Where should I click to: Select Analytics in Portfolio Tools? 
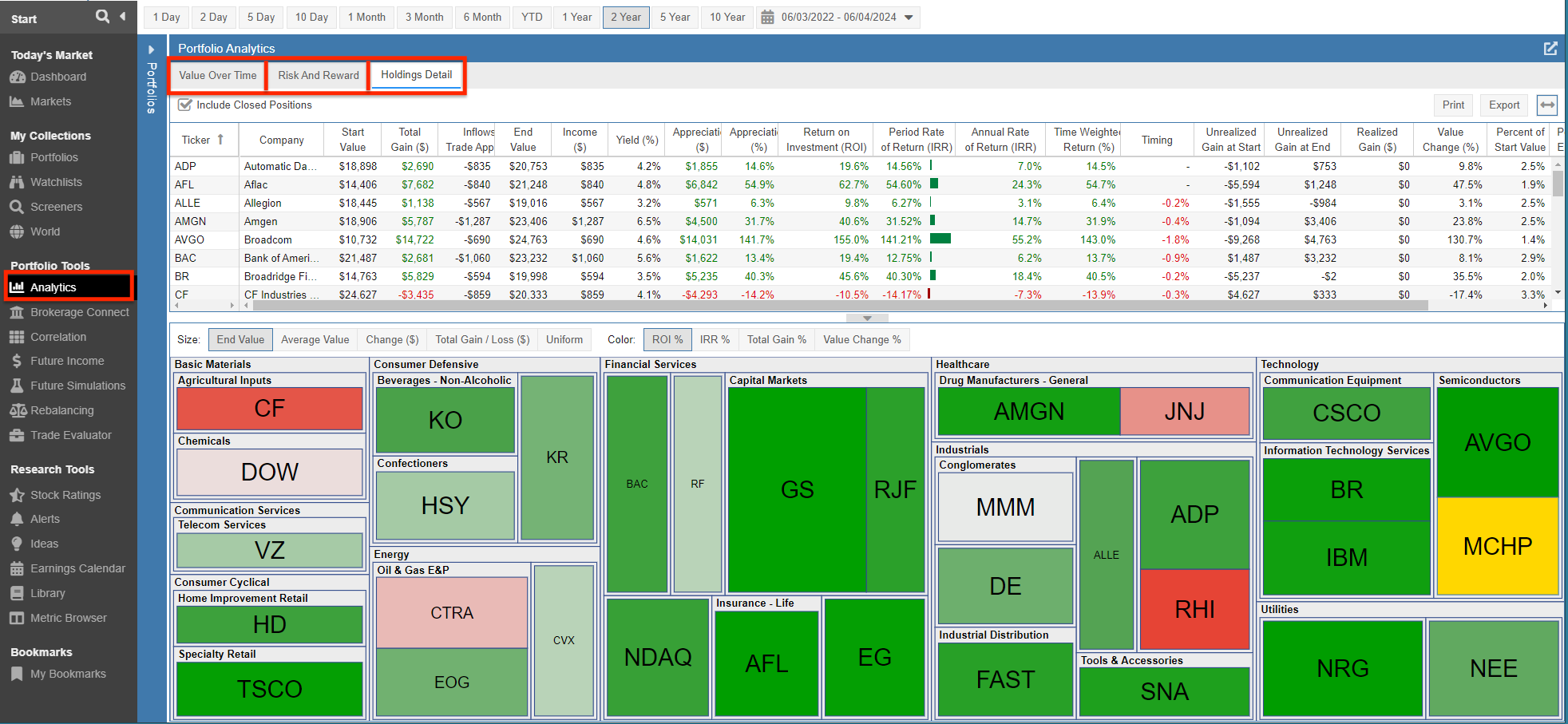coord(69,287)
